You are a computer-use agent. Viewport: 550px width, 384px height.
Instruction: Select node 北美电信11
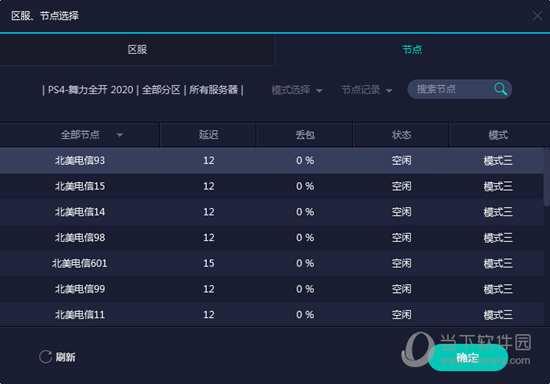tap(272, 315)
